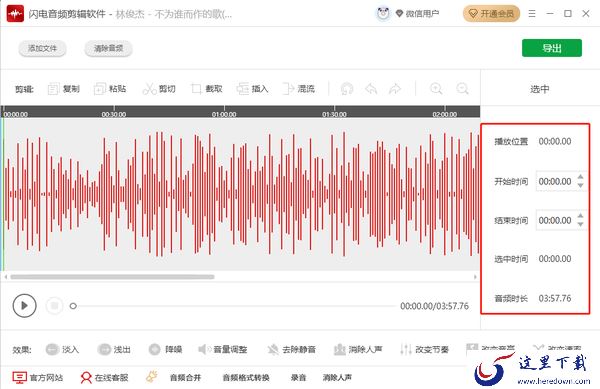Open 音频格式转换 format converter
The width and height of the screenshot is (600, 389).
click(246, 378)
